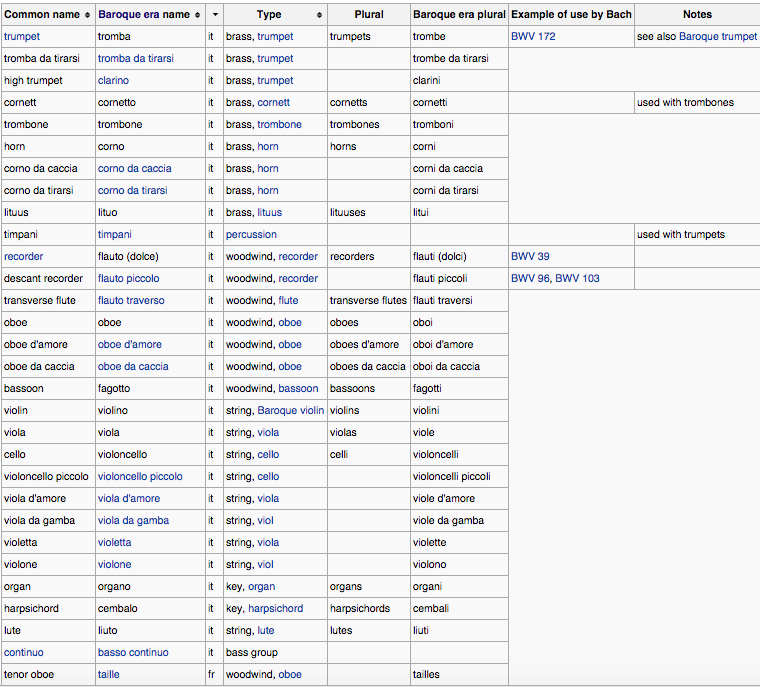Open the BWV 103 link
The image size is (760, 687).
(x=577, y=278)
